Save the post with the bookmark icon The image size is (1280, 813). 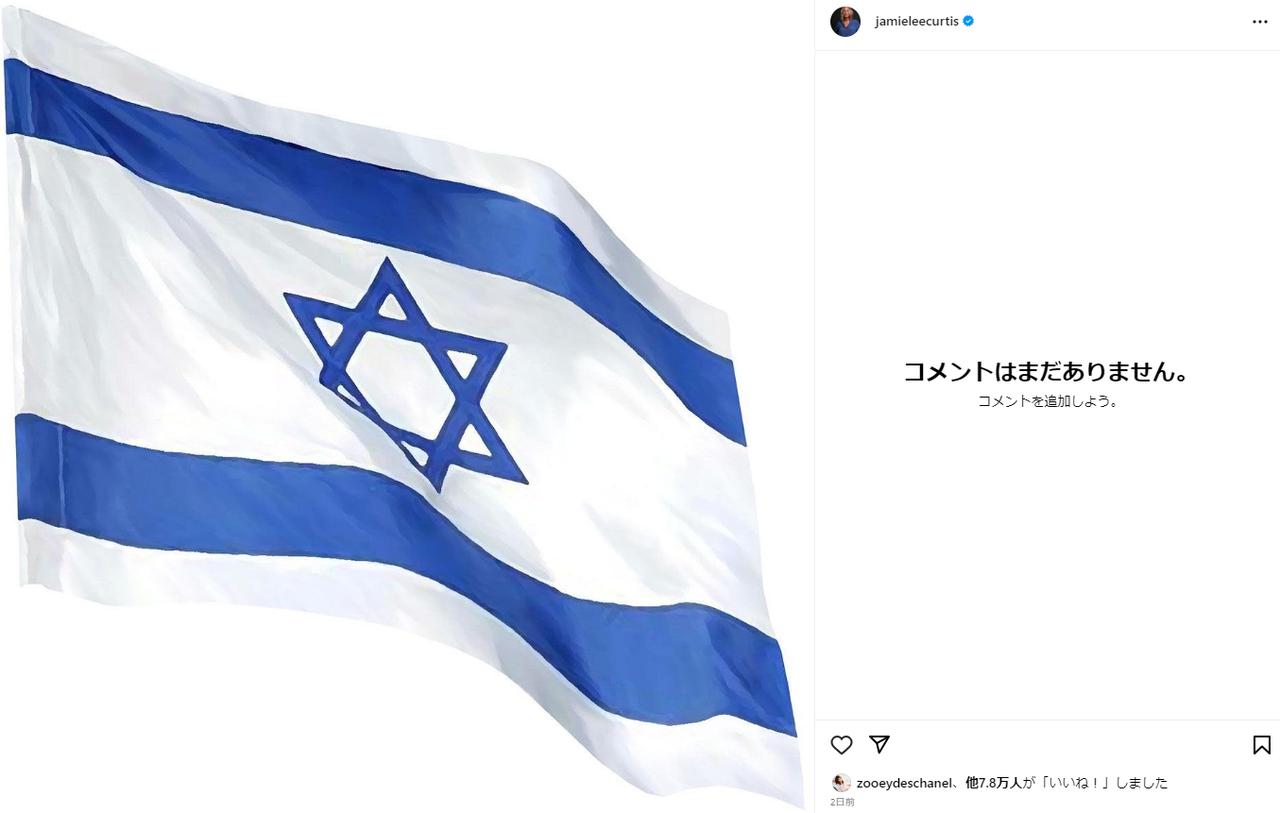1261,745
